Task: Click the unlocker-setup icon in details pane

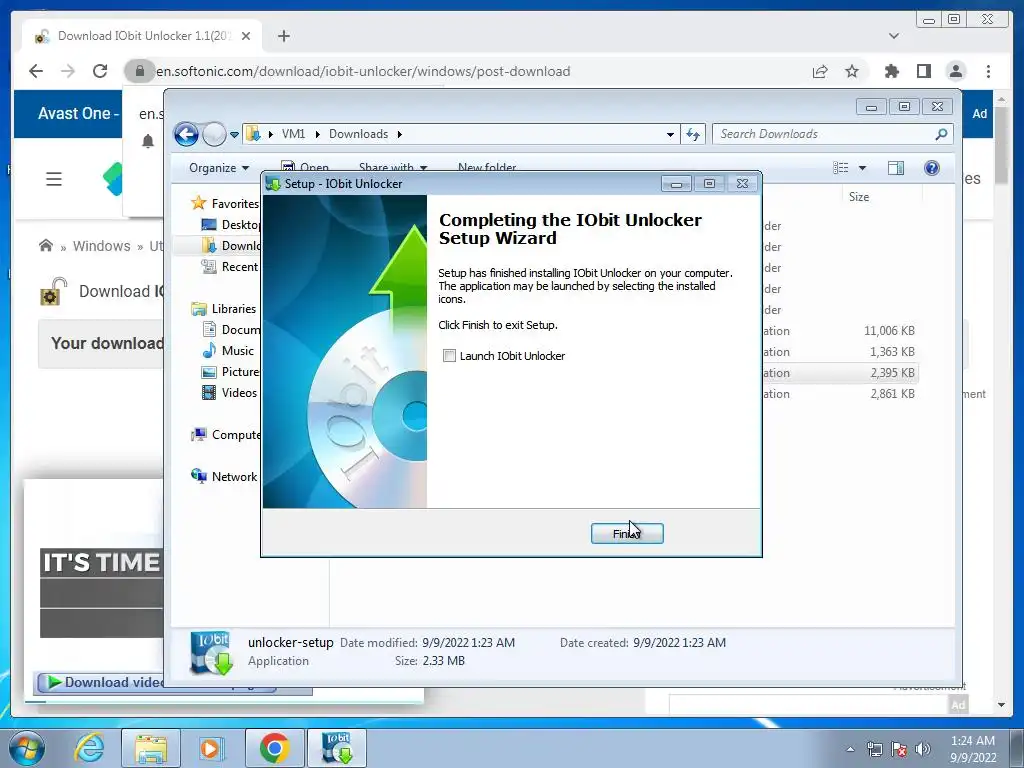Action: (210, 653)
